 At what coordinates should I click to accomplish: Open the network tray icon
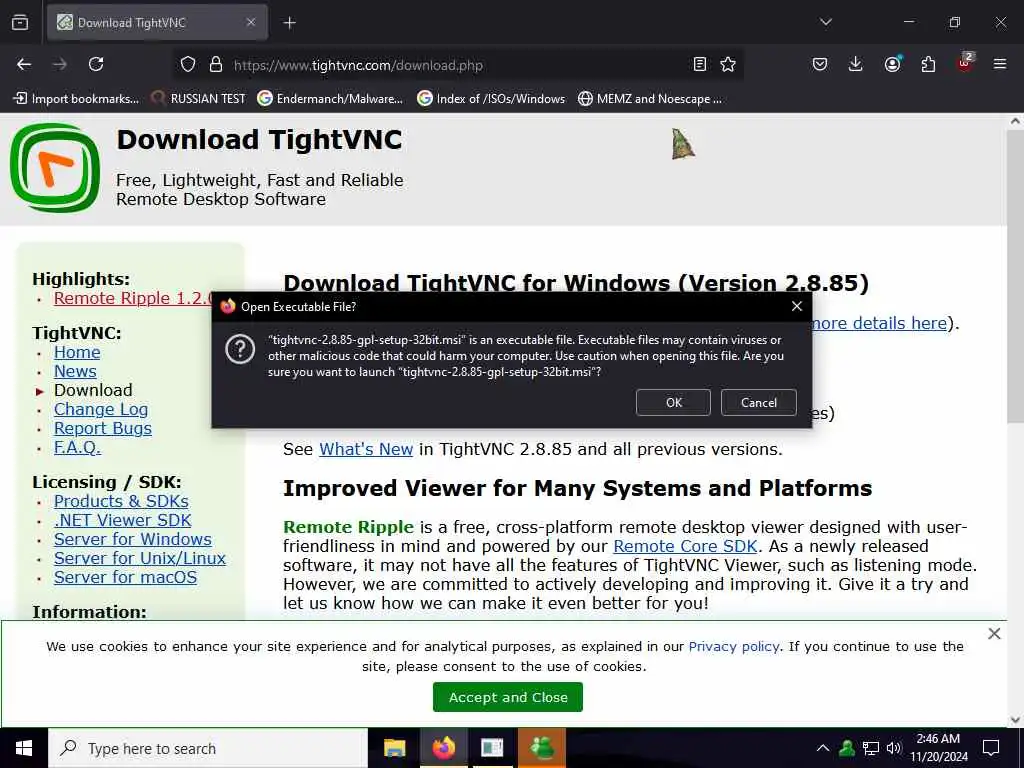tap(871, 748)
